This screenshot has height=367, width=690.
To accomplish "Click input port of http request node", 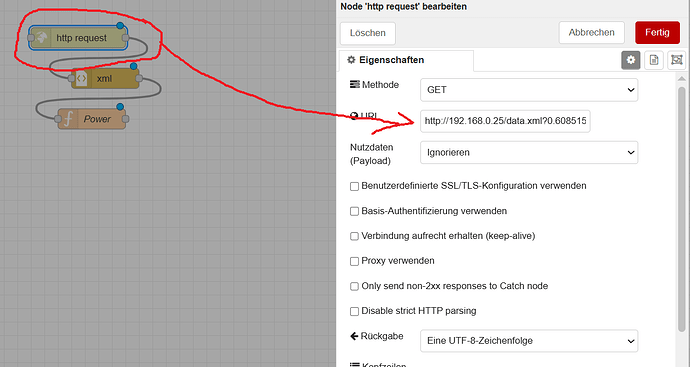I will 31,38.
